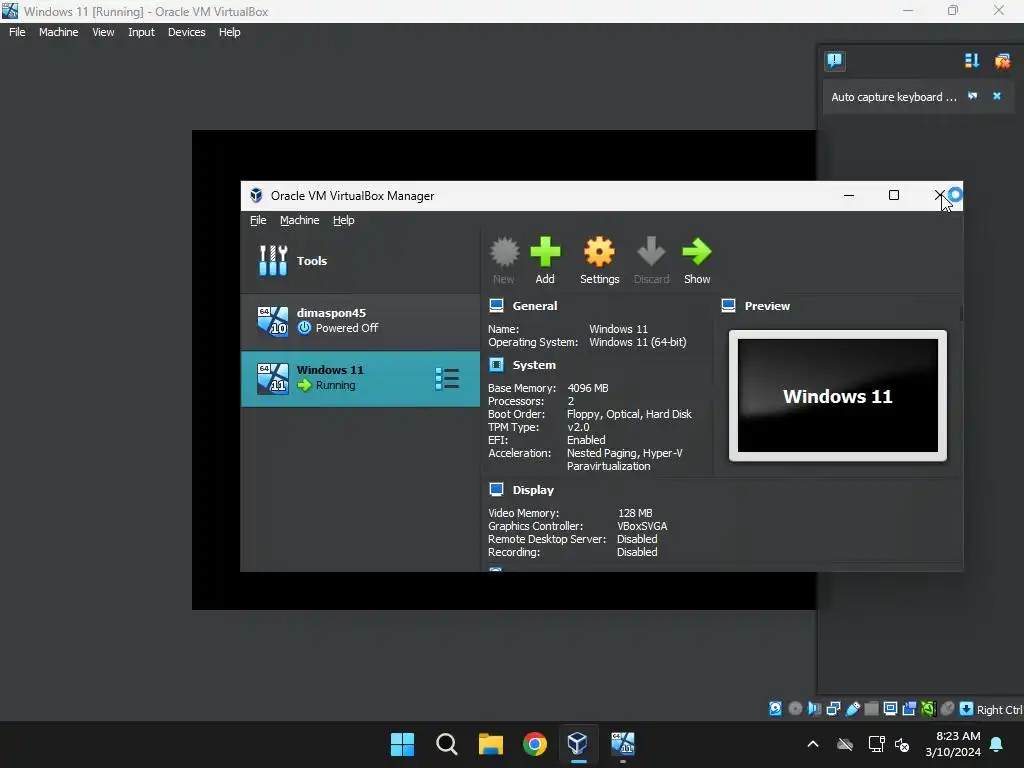Click the System section header
This screenshot has height=768, width=1024.
click(534, 365)
